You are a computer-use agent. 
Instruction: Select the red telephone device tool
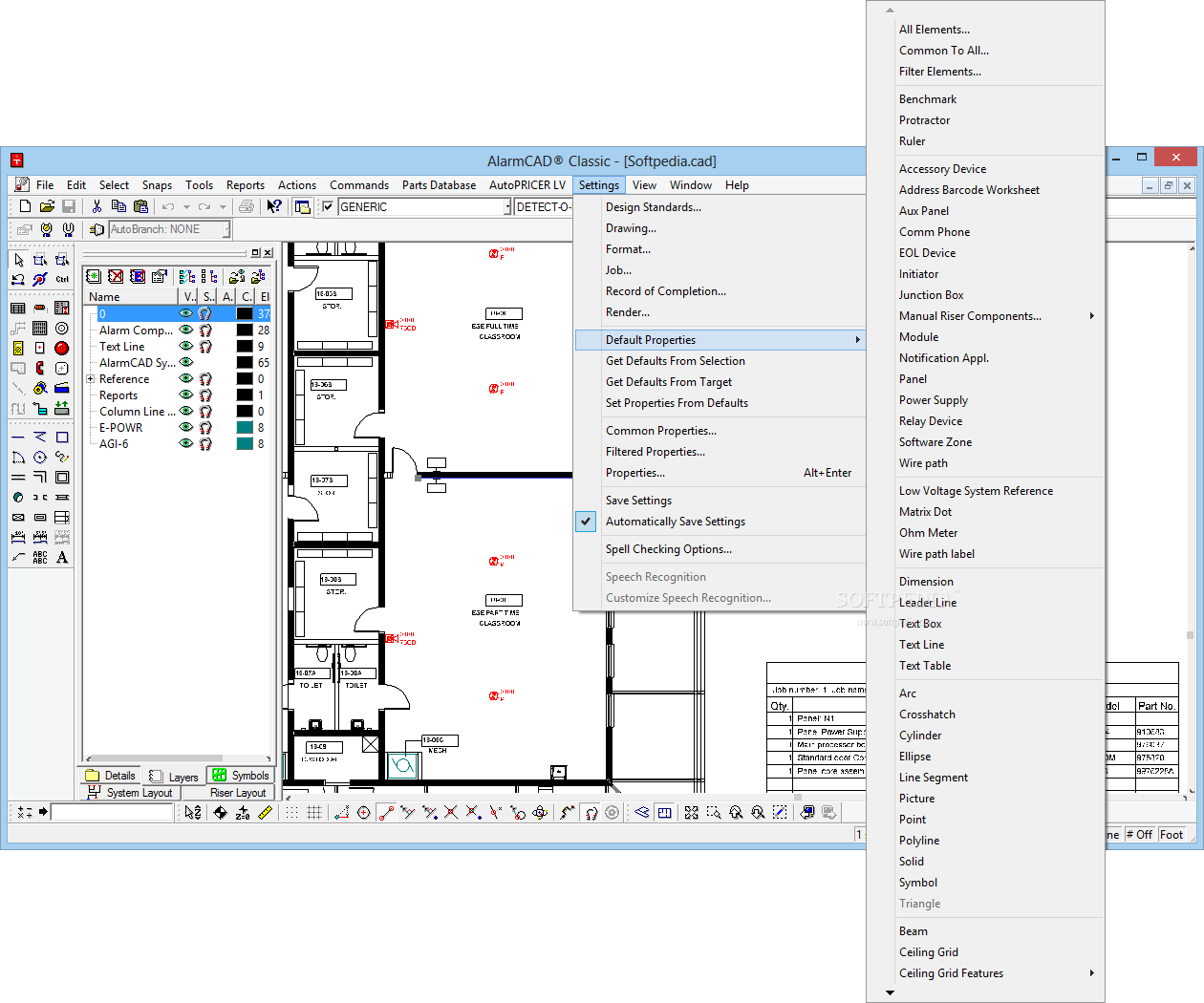(x=40, y=368)
